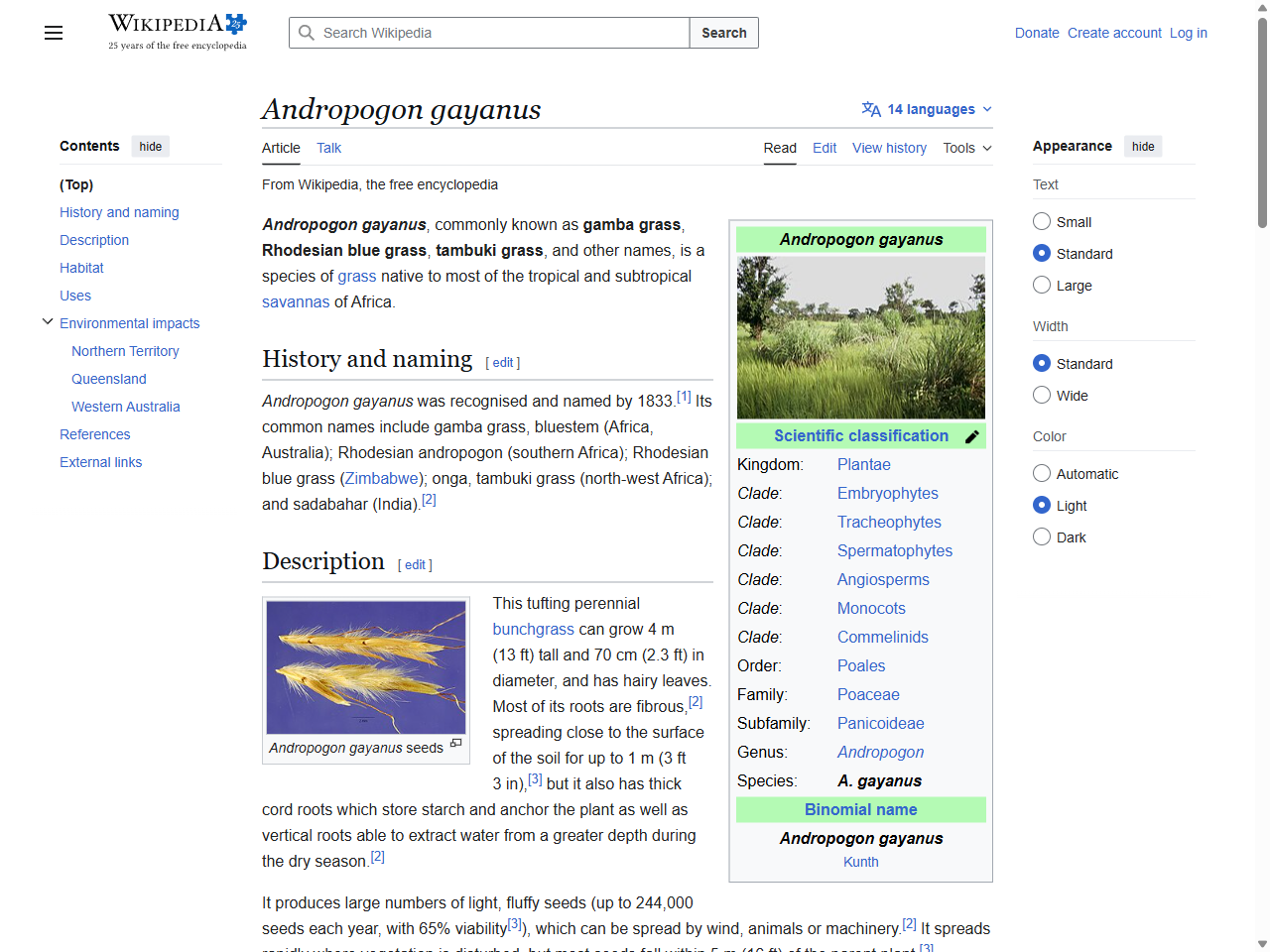Go to Environmental impacts in contents
Image resolution: width=1270 pixels, height=952 pixels.
coord(130,323)
